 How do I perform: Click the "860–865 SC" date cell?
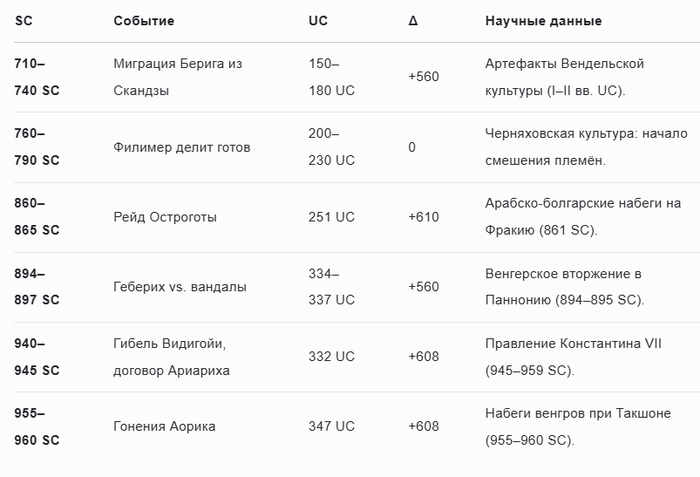tap(37, 217)
